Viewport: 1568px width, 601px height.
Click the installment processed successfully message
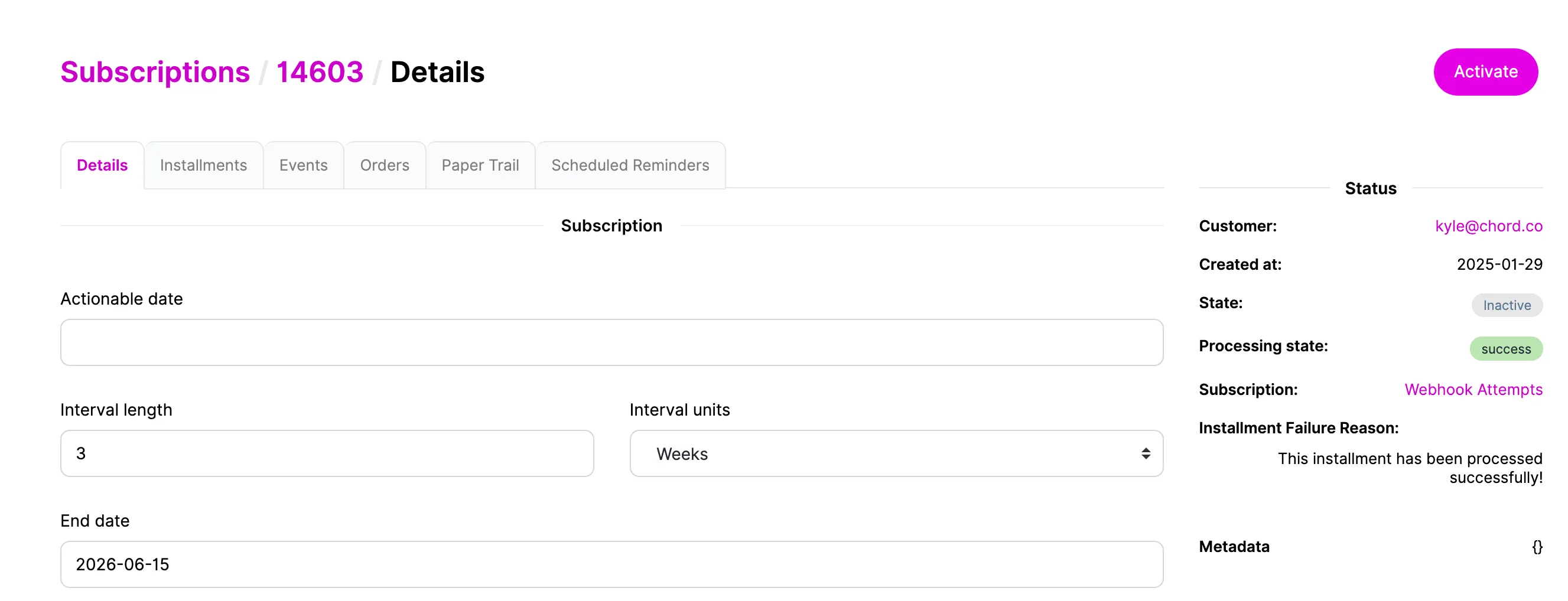[x=1410, y=468]
